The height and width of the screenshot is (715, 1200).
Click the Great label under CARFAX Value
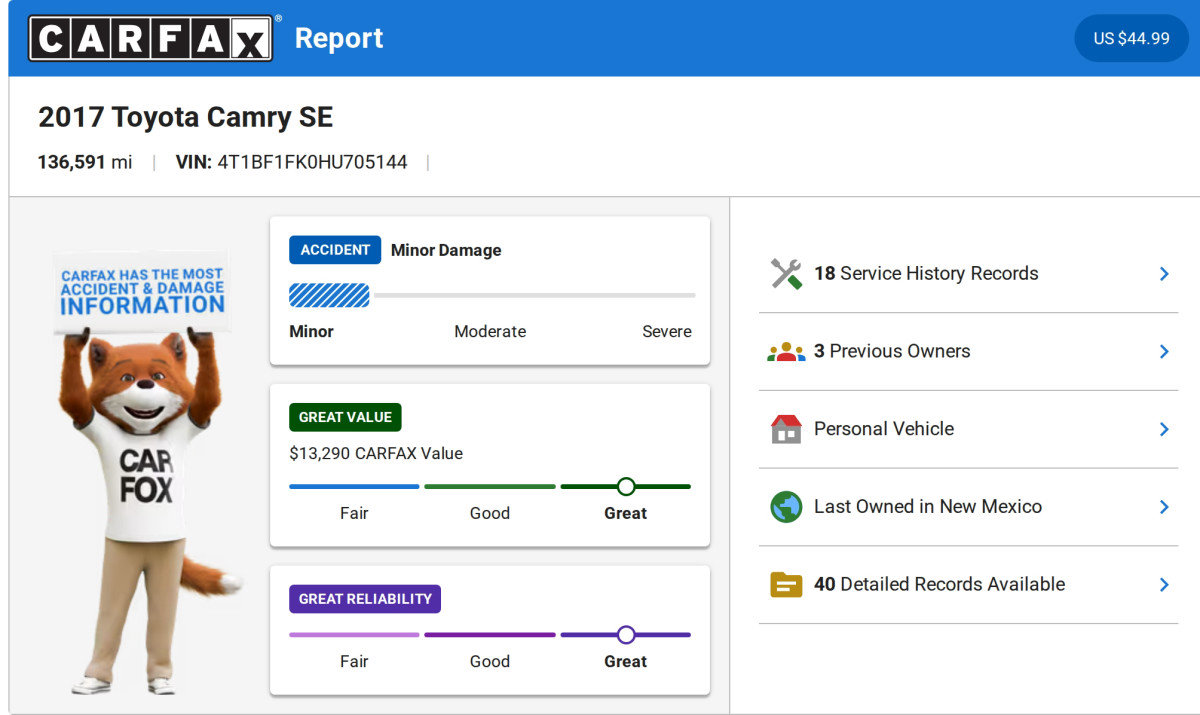click(x=626, y=513)
